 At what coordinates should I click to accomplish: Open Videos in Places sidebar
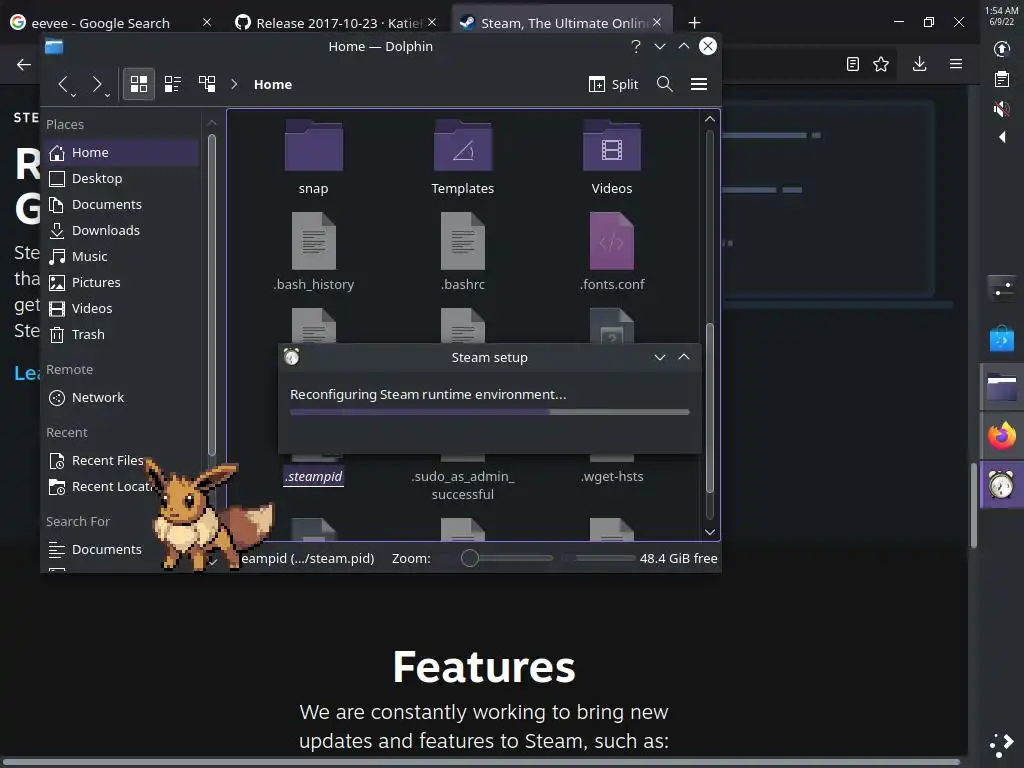click(122, 308)
